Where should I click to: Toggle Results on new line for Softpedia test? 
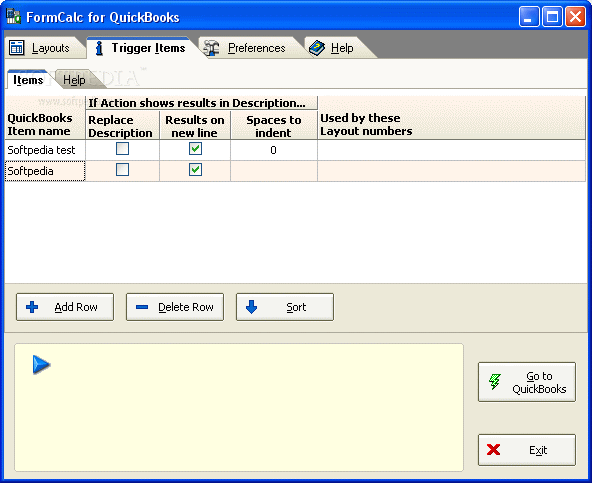click(x=195, y=149)
